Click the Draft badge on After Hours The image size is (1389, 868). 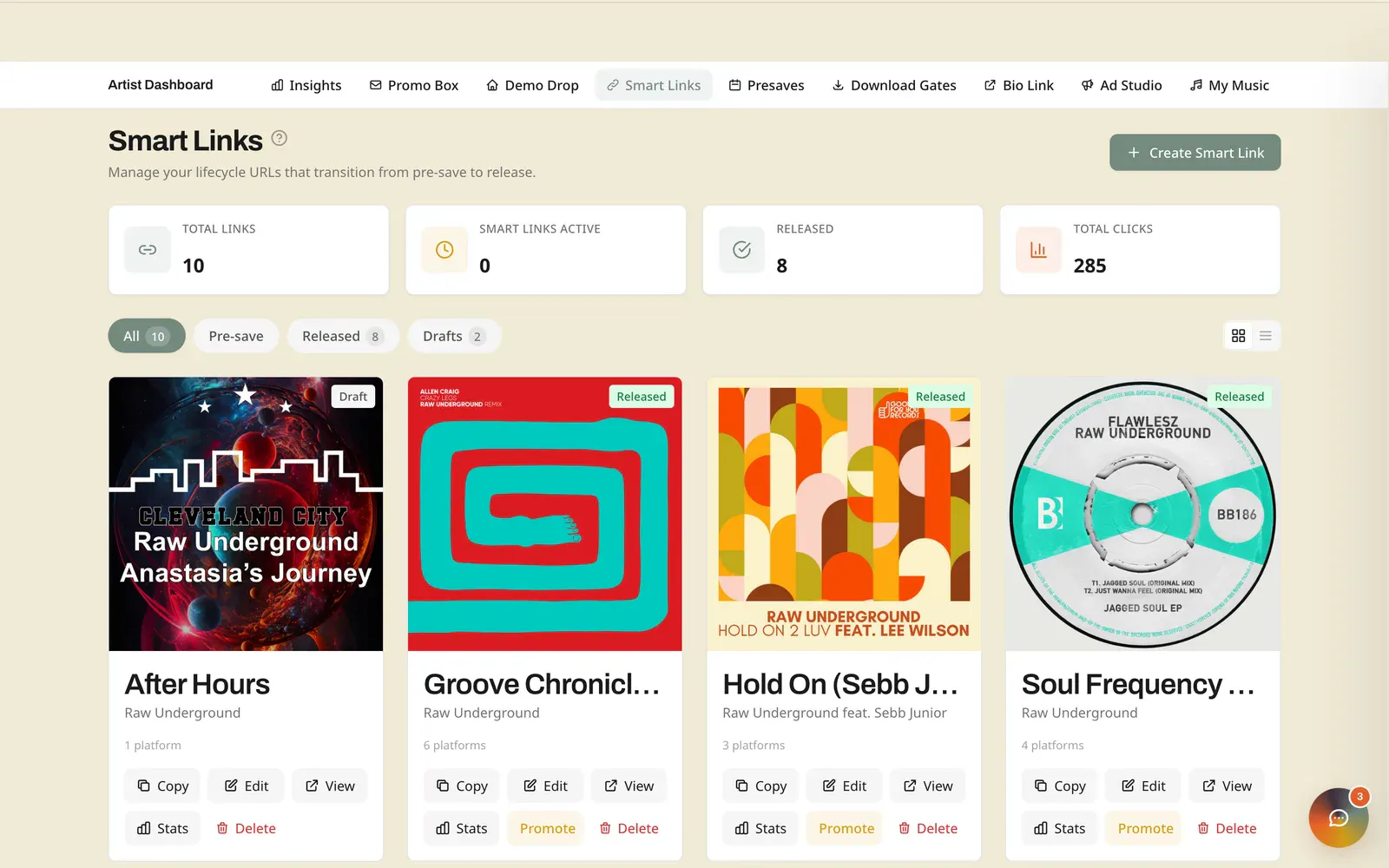click(x=353, y=397)
